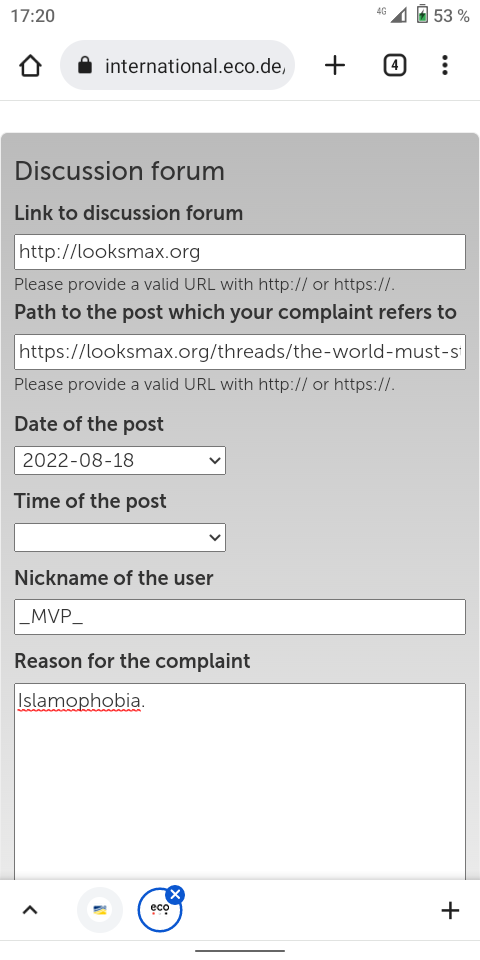Switch to the Ukraine flag tab thumbnail

tap(100, 910)
